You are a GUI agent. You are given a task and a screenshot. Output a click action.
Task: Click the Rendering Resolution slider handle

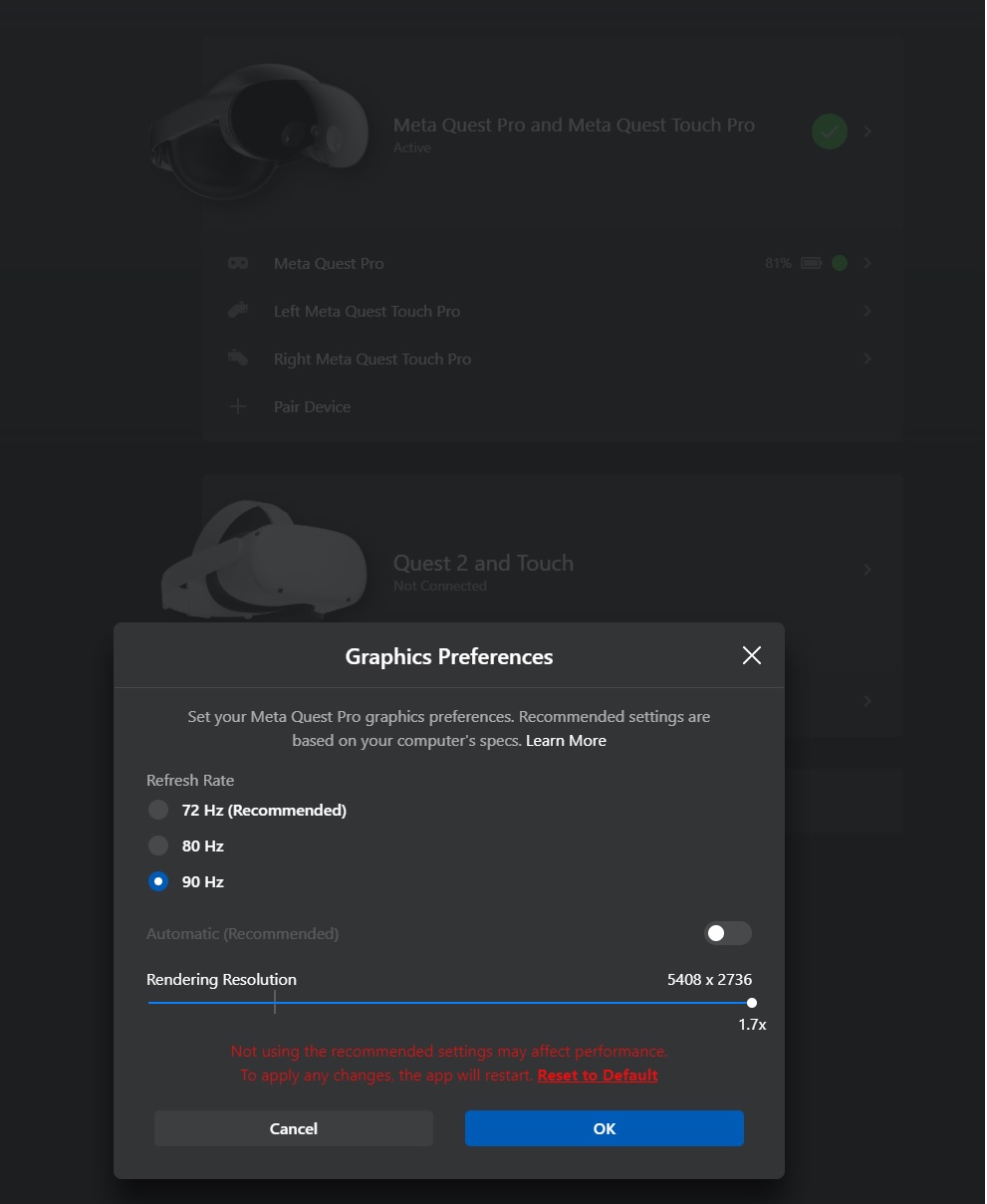click(751, 1003)
